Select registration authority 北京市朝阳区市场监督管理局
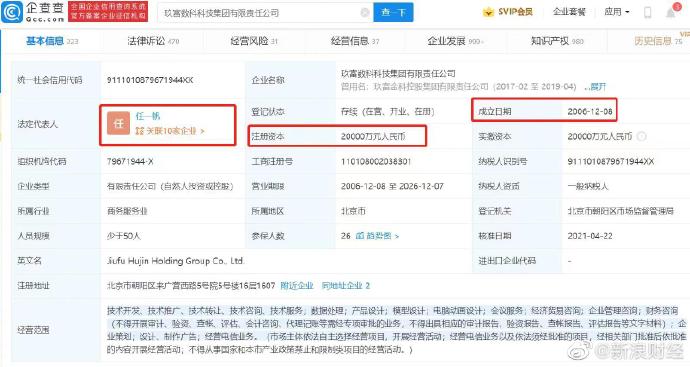Viewport: 690px width, 367px height. coord(620,211)
